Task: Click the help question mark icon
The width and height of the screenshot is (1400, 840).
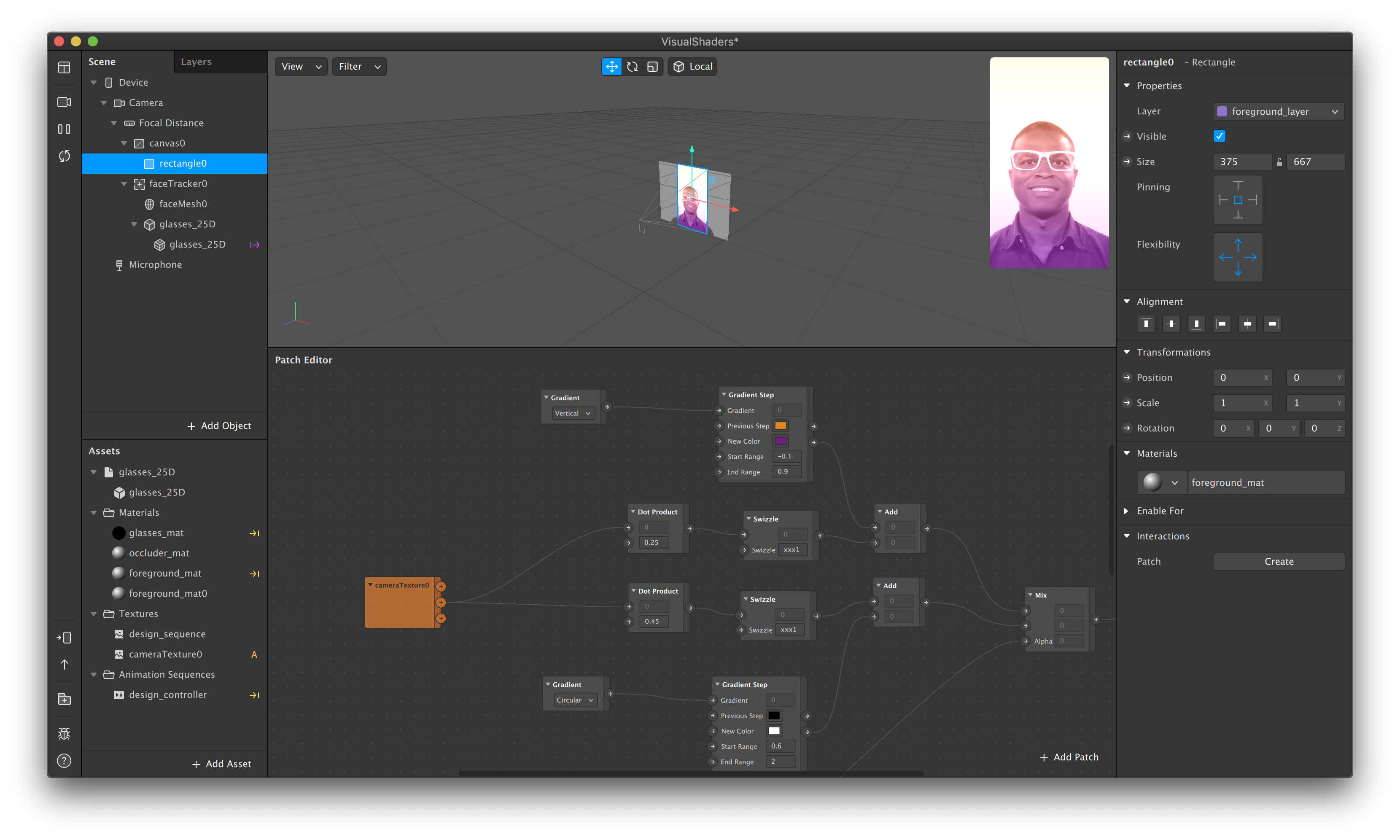Action: click(x=64, y=761)
